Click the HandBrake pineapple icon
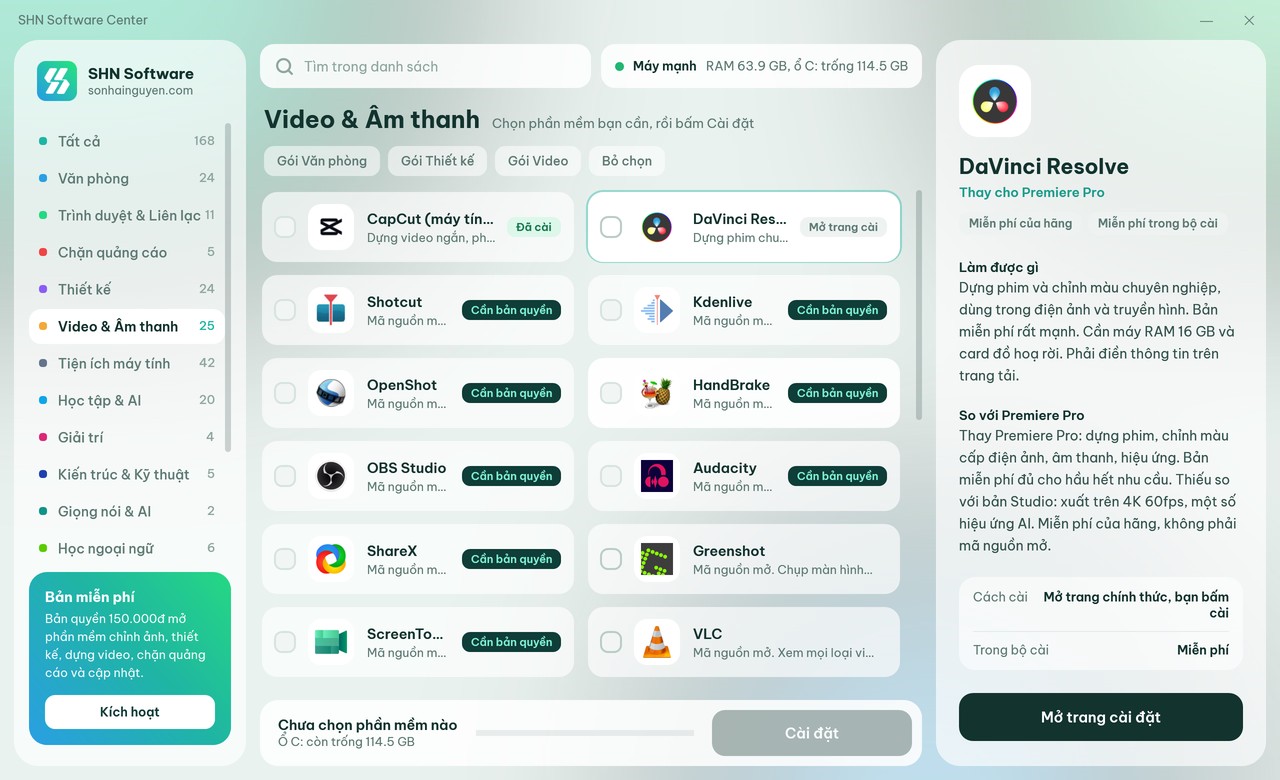This screenshot has width=1280, height=780. (x=657, y=393)
